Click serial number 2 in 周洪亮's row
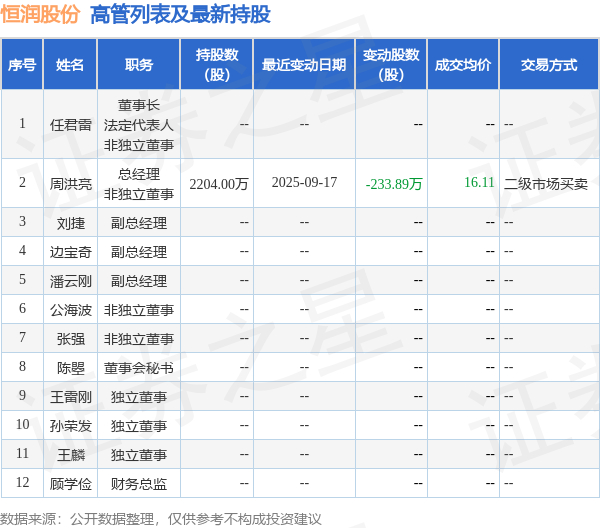This screenshot has height=528, width=600. (22, 183)
